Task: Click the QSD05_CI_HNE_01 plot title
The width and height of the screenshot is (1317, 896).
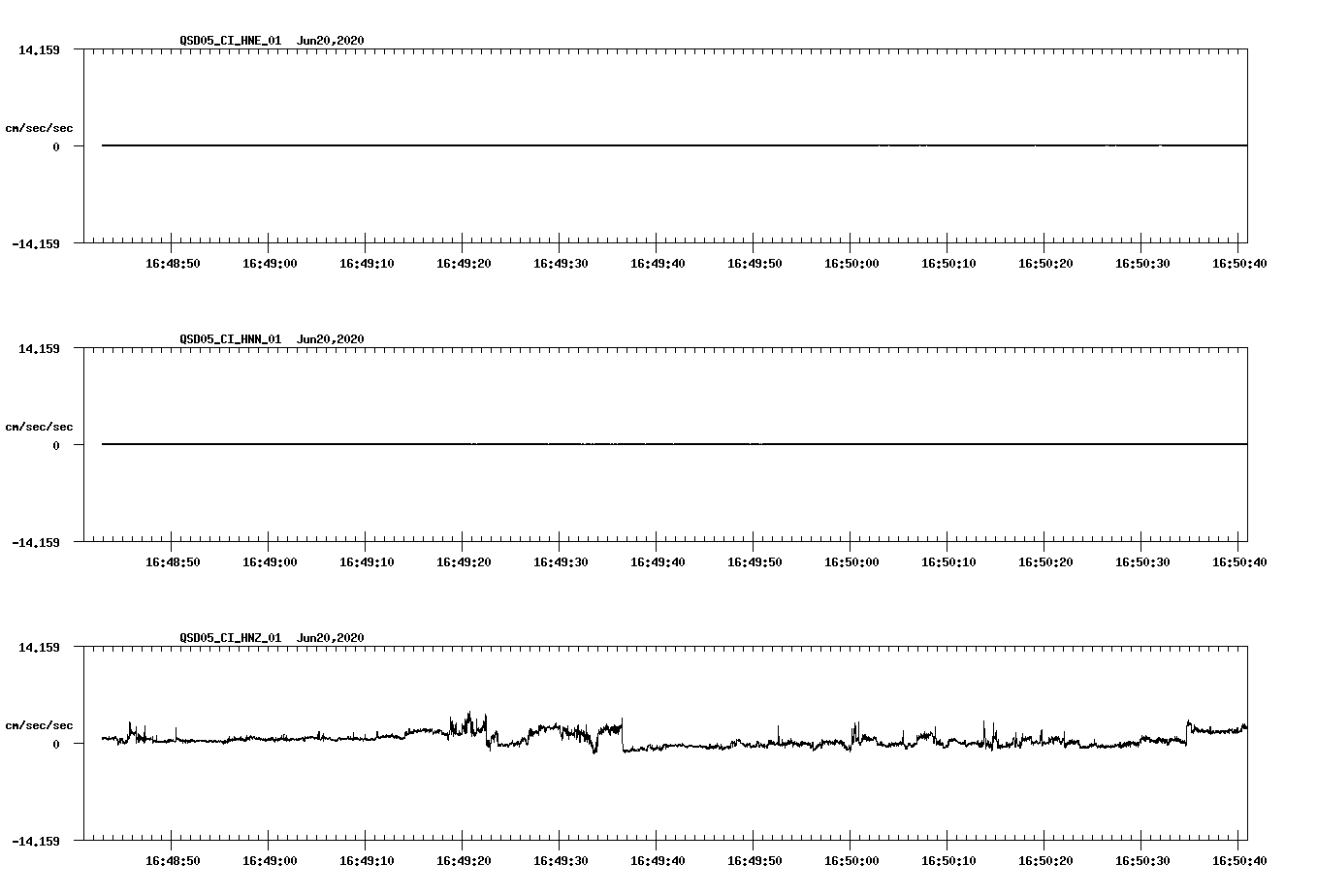Action: (231, 41)
